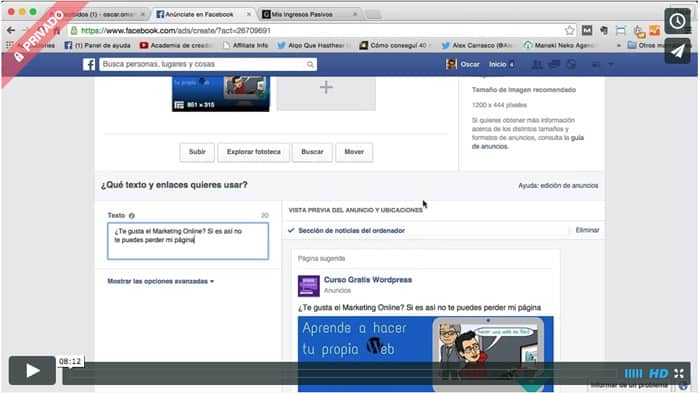Add another image with the plus tile
The image size is (700, 393).
326,92
